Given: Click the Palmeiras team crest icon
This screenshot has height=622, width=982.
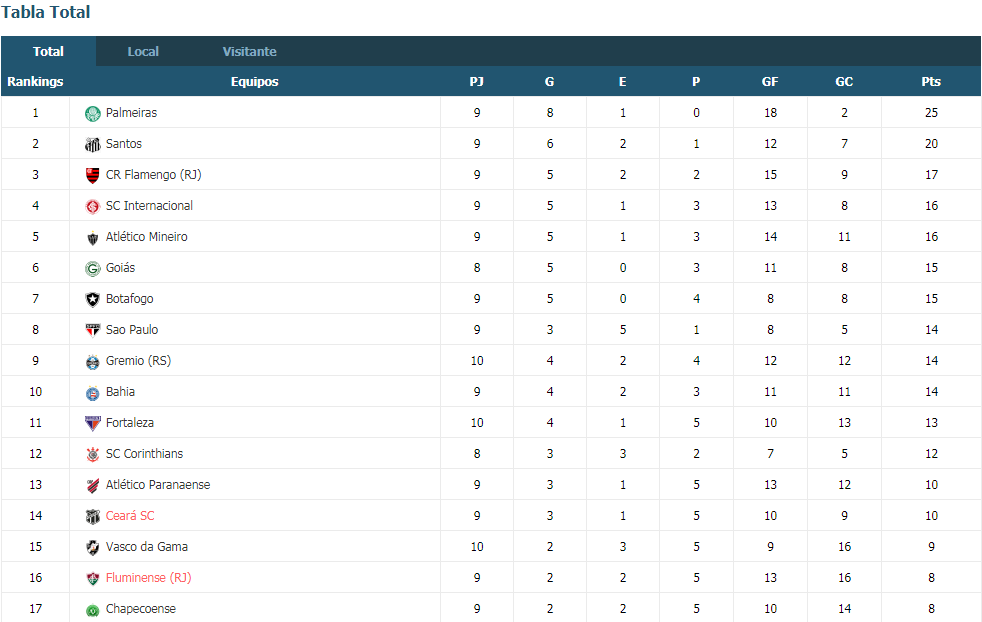Looking at the screenshot, I should pyautogui.click(x=93, y=113).
